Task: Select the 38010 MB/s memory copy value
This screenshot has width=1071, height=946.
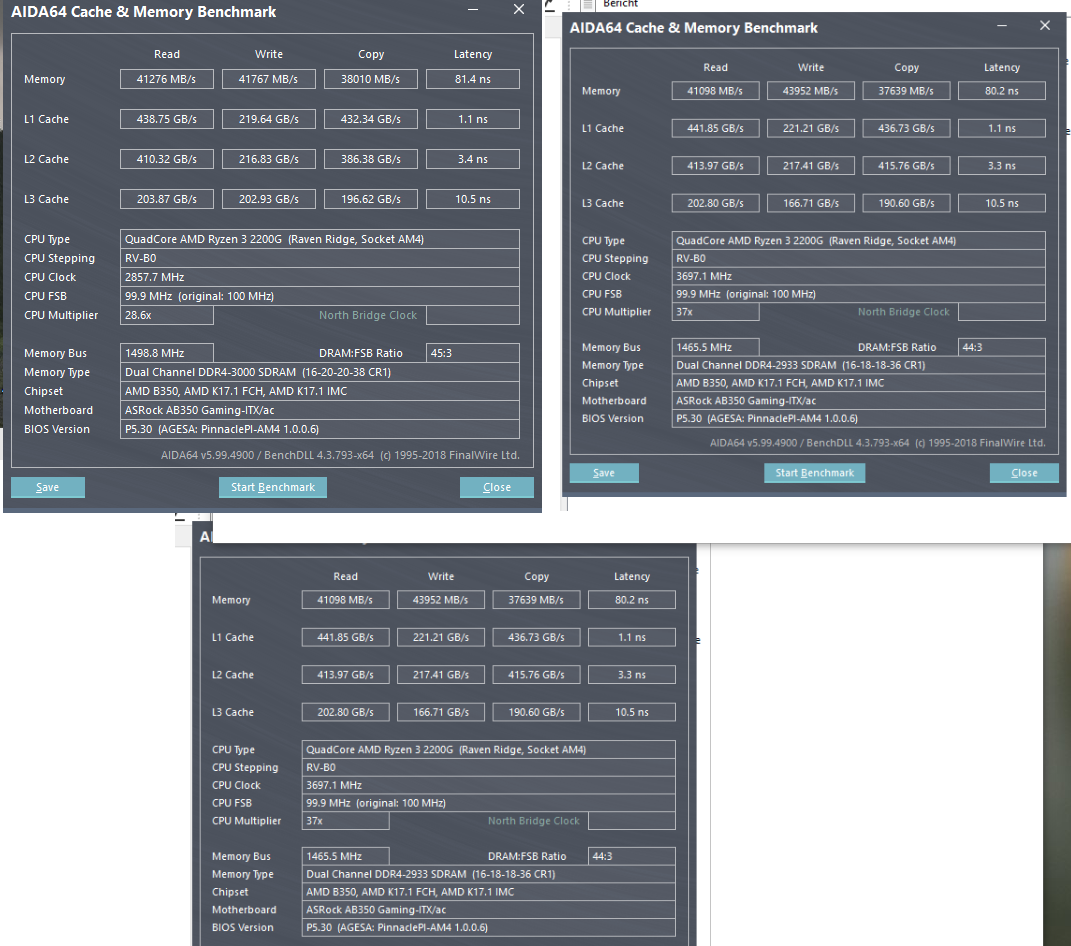Action: point(371,79)
